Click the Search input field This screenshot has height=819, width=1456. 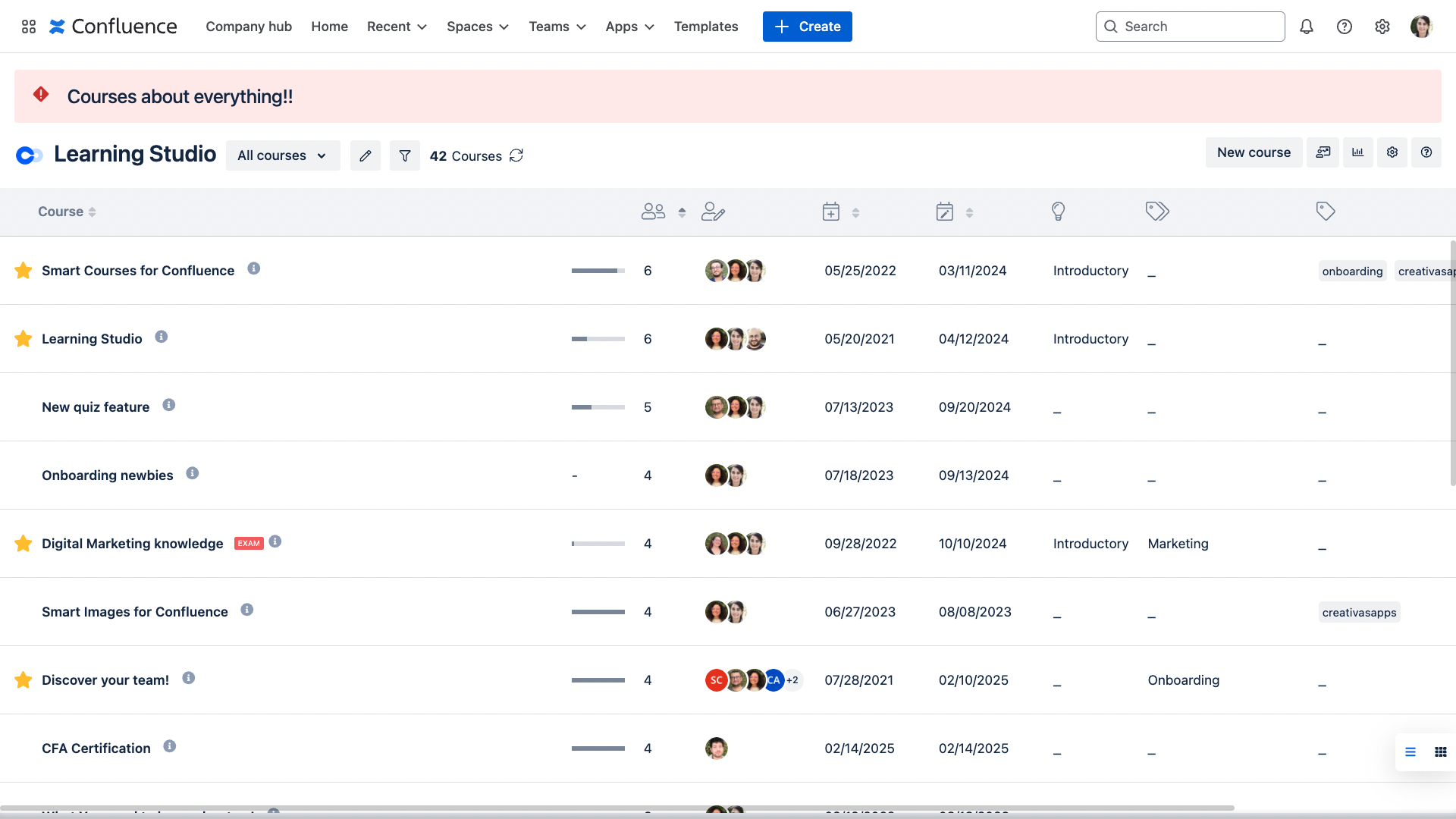tap(1191, 27)
